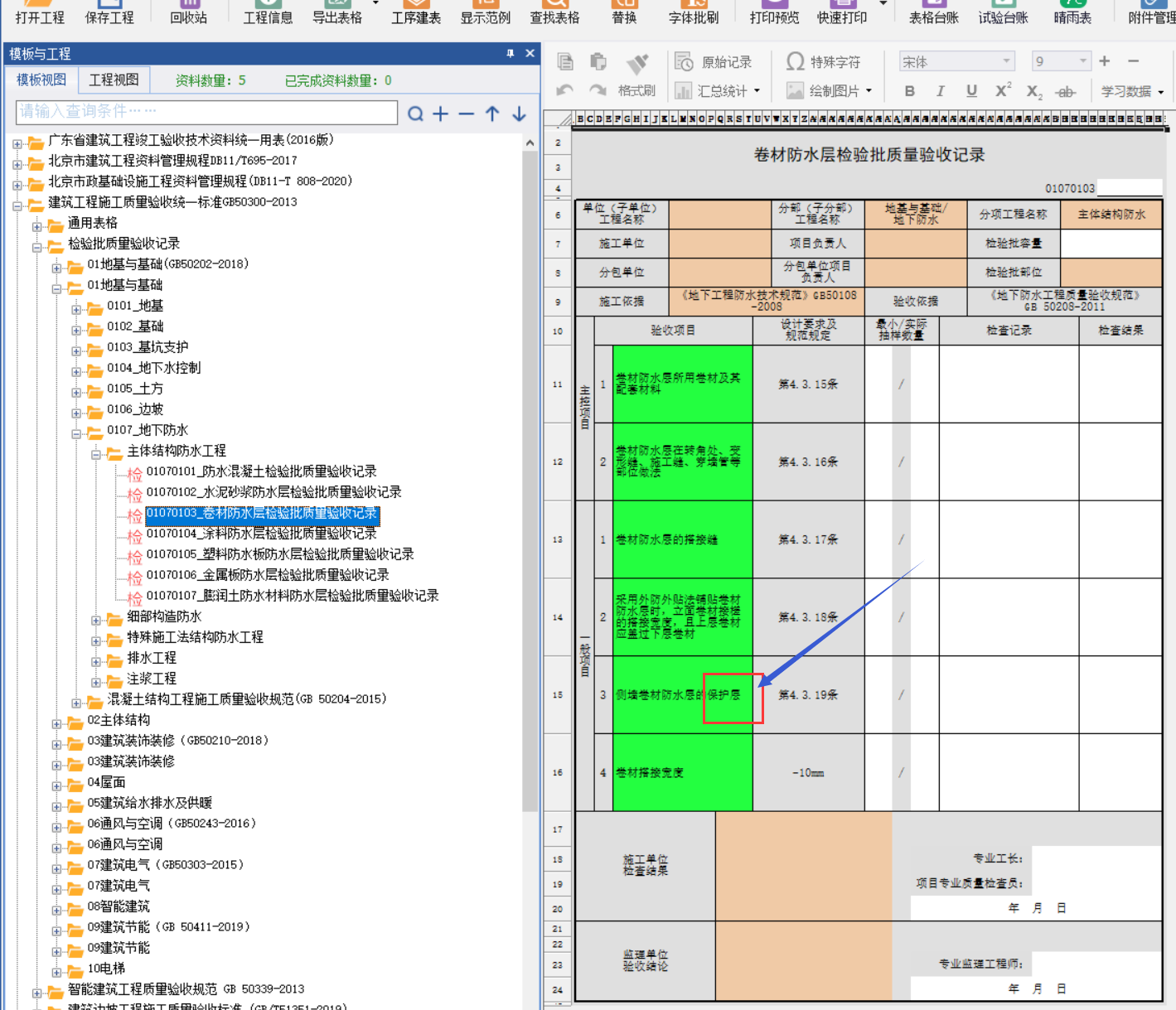Click 打印预览 for print preview
This screenshot has width=1176, height=1010.
[774, 12]
